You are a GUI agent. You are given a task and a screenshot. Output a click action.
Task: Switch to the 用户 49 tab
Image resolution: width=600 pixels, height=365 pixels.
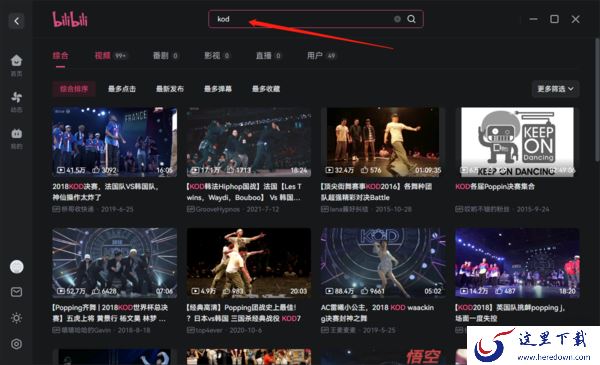coord(321,56)
